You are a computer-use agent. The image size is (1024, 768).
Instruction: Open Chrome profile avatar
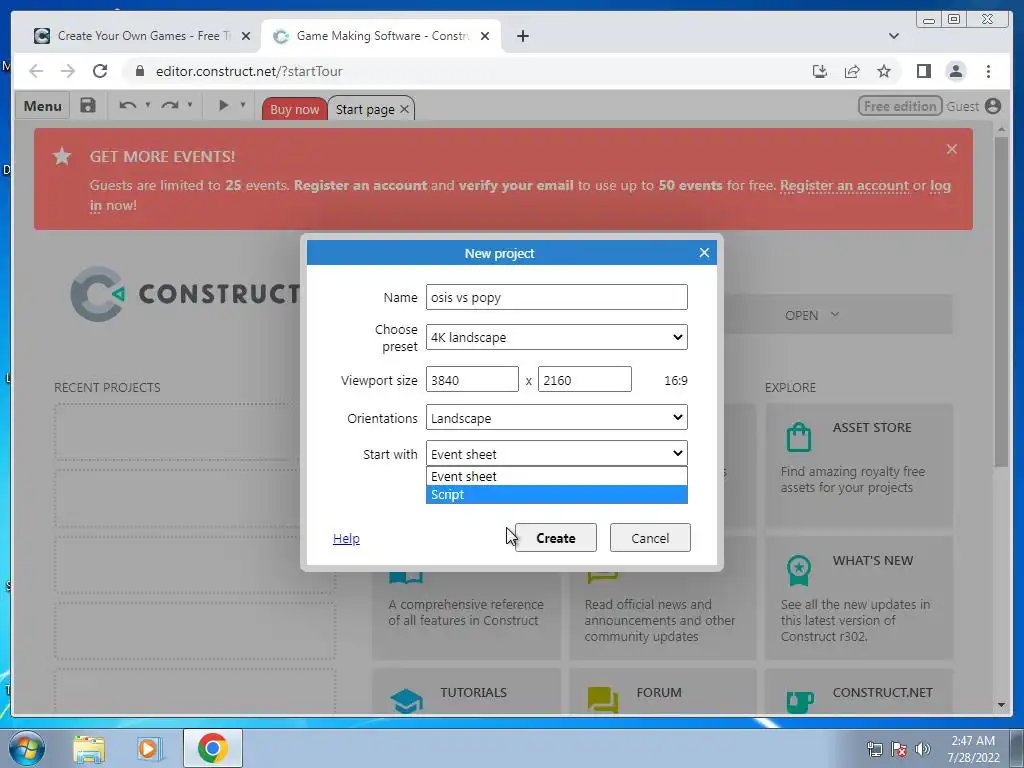coord(955,71)
